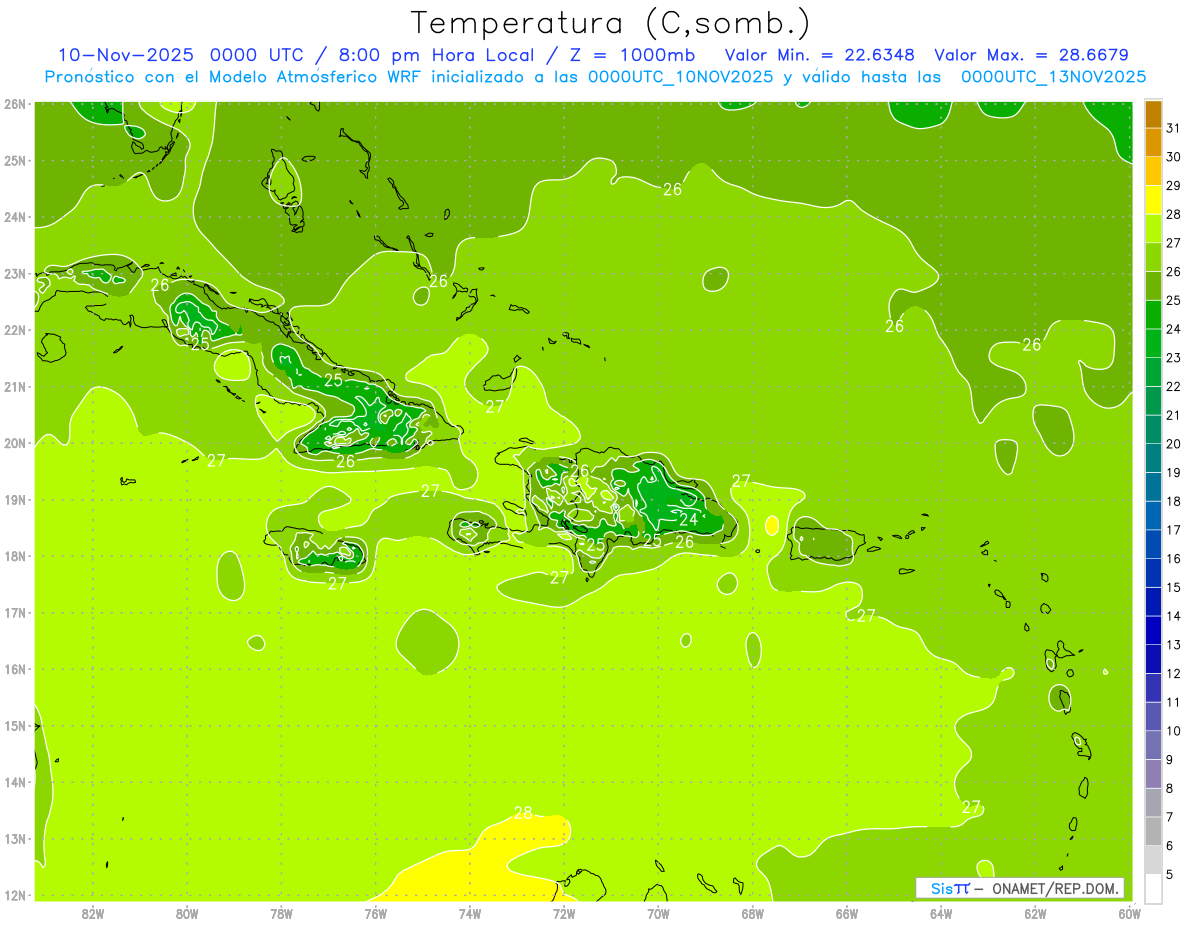Click the '18N' latitude axis label

[x=15, y=556]
